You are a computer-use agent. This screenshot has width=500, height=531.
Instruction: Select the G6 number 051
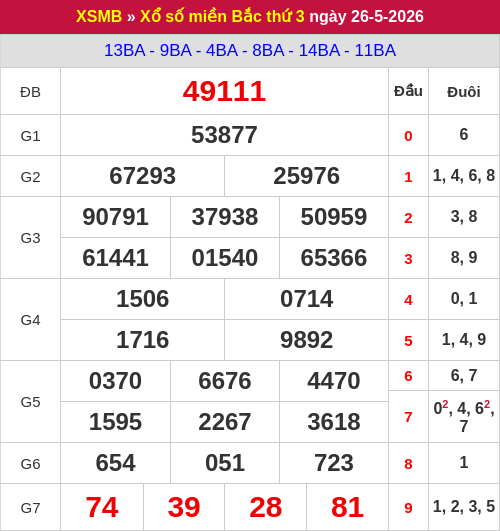(x=225, y=463)
